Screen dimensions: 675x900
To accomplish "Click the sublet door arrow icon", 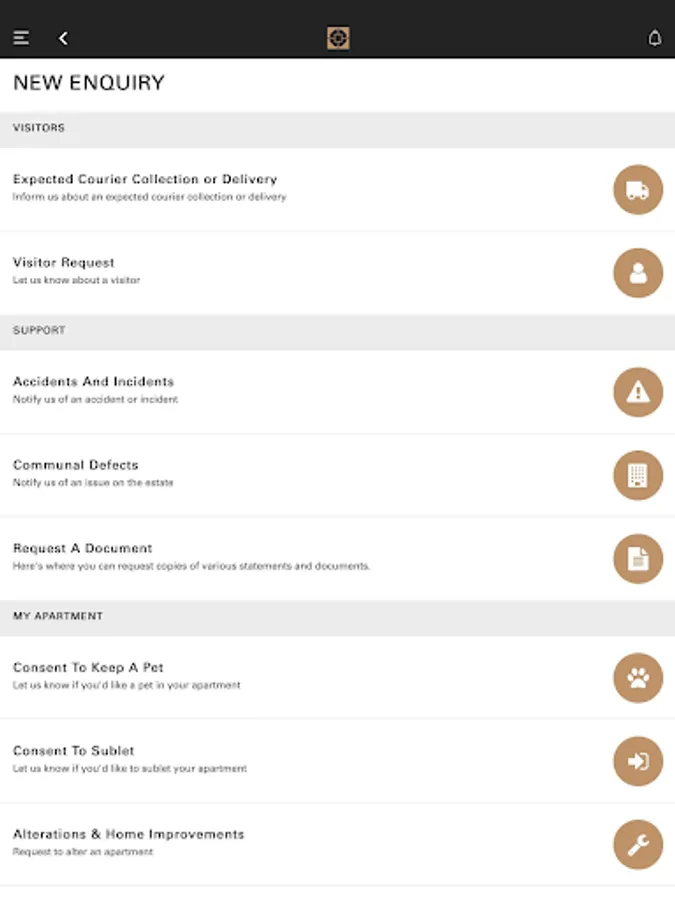I will click(637, 761).
